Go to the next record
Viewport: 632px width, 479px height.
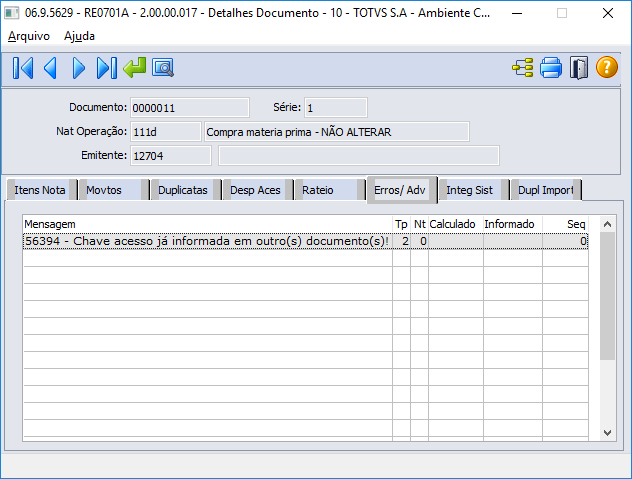79,68
